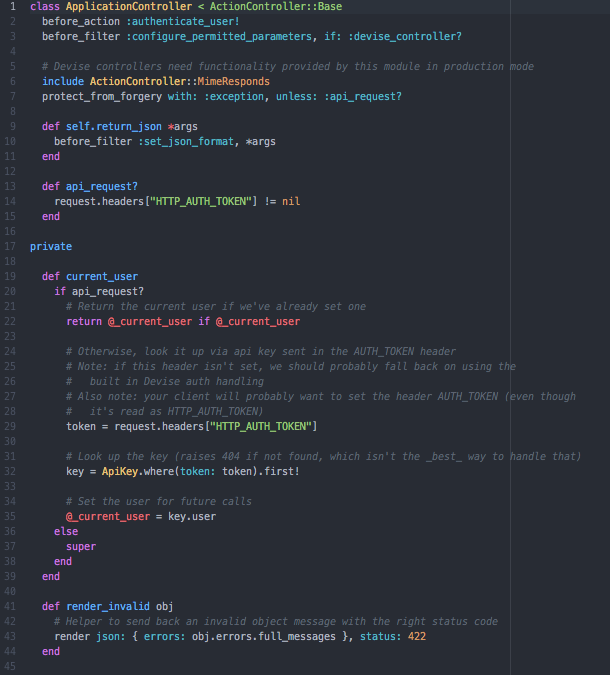Click the :devise_controller? symbol
Viewport: 610px width, 675px height.
click(x=405, y=37)
